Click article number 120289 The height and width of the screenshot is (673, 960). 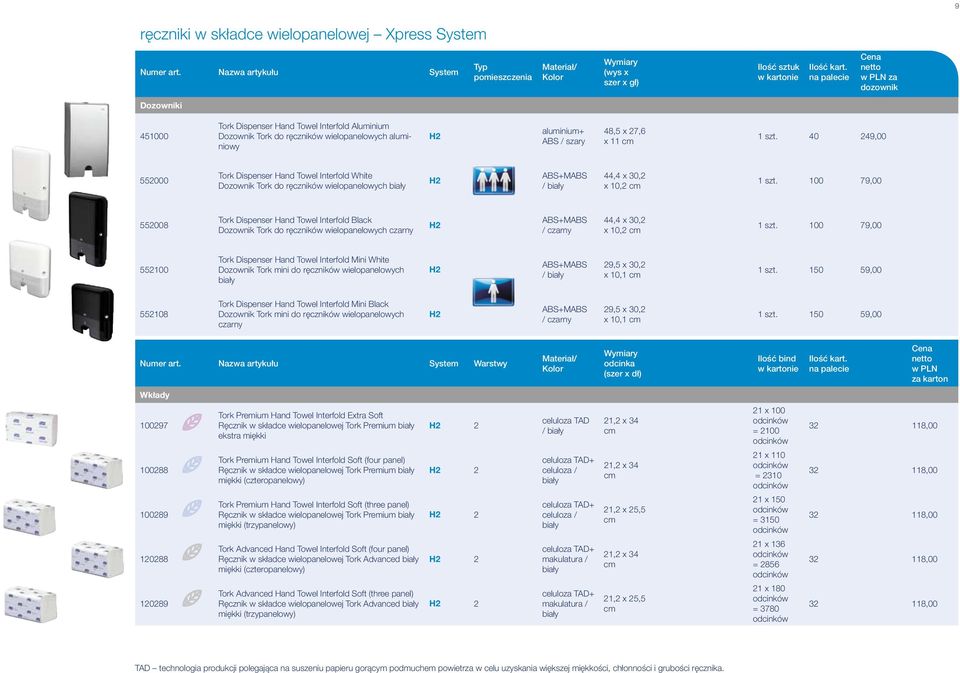tap(154, 604)
